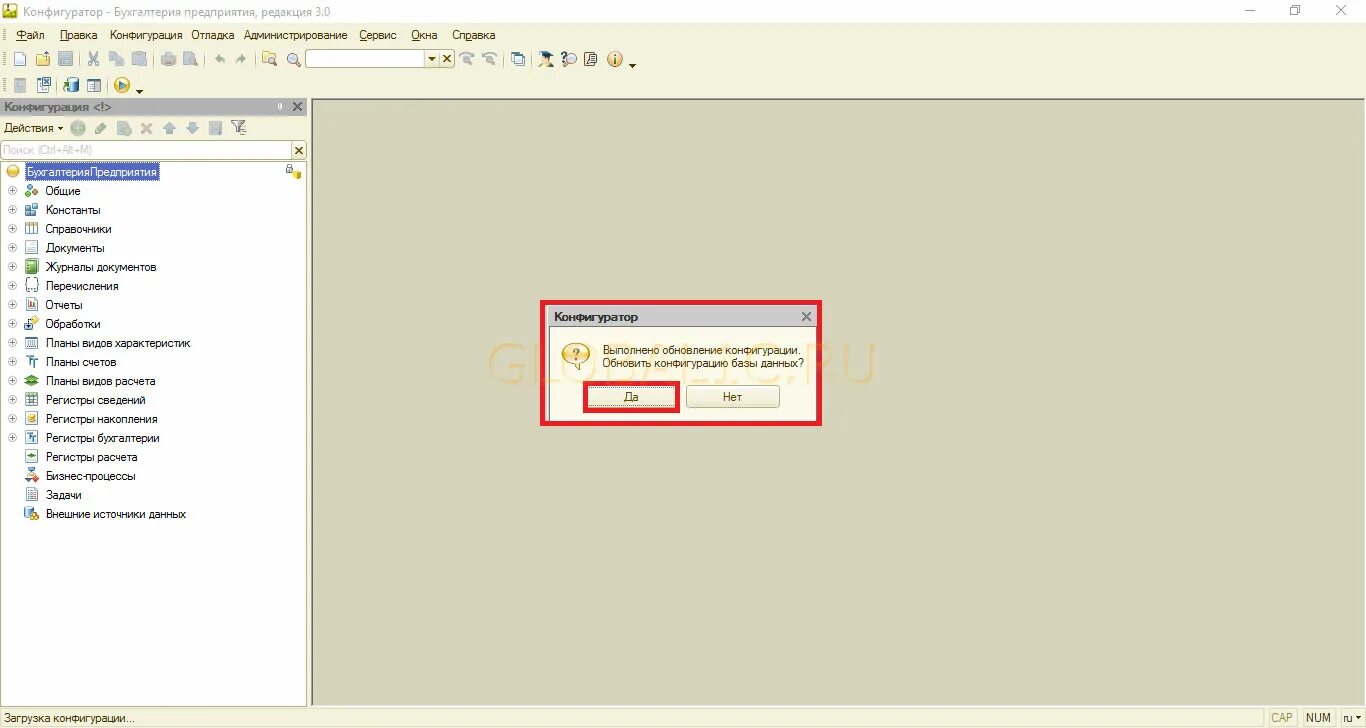Open the dropdown arrow beside start debugging
The width and height of the screenshot is (1366, 728).
(x=139, y=90)
